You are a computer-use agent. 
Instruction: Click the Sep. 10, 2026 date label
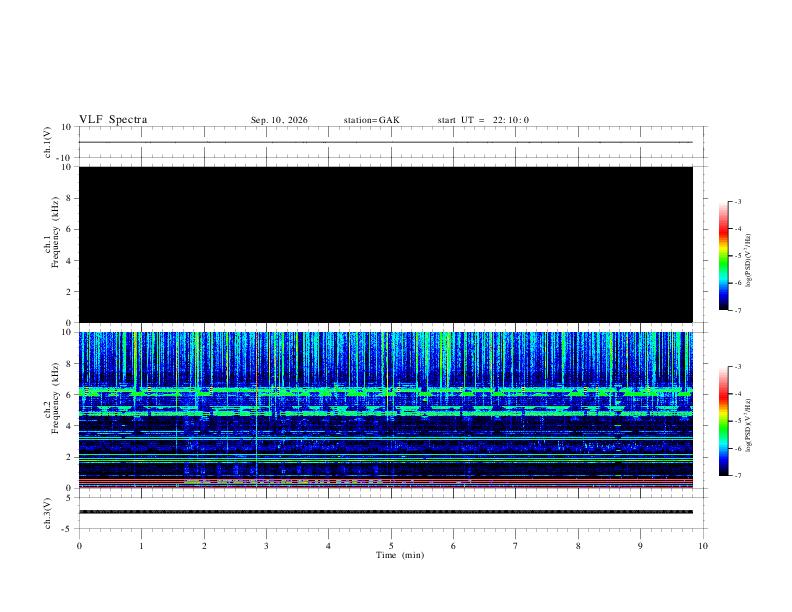[x=279, y=120]
